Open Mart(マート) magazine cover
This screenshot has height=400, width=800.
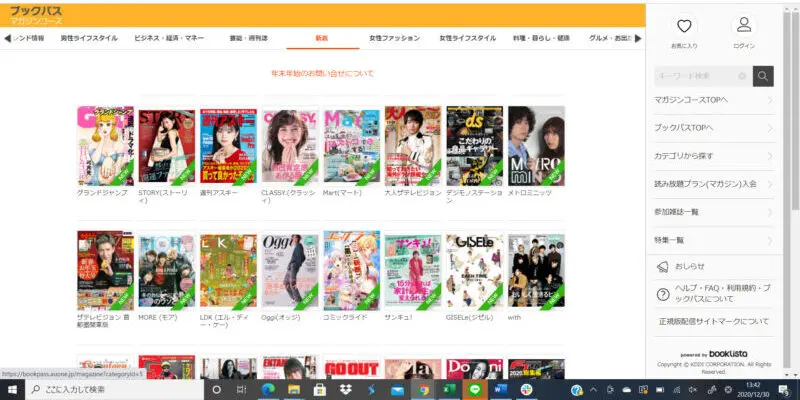[352, 146]
